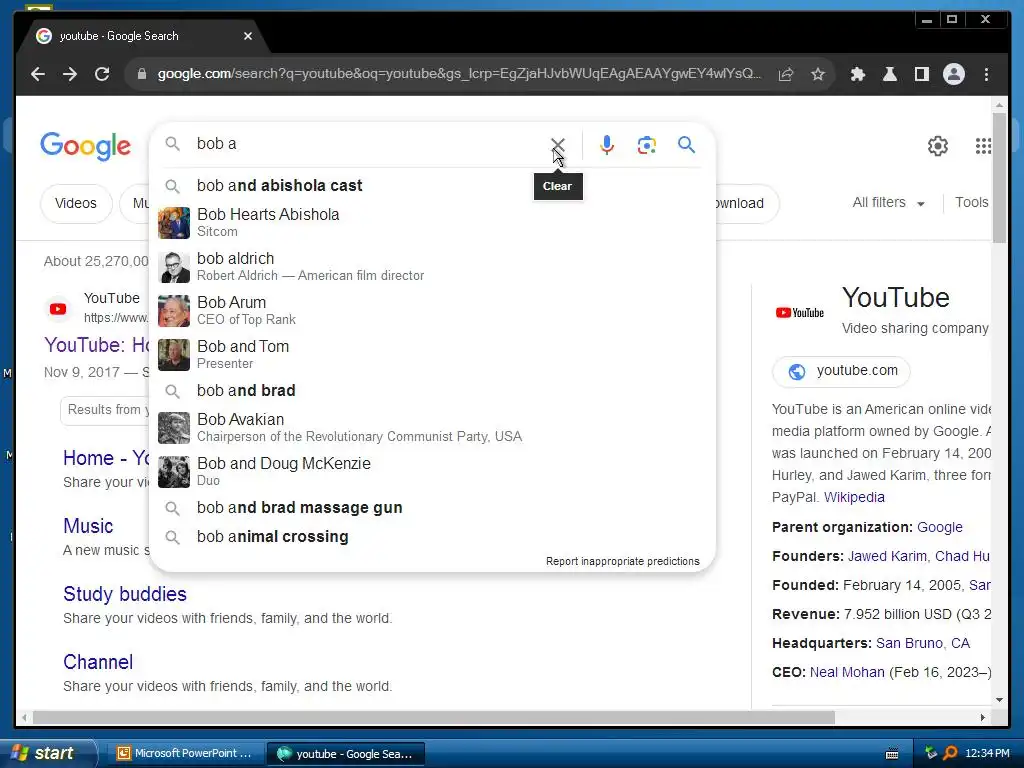Click scroll down arrow on vertical scrollbar

tap(999, 699)
